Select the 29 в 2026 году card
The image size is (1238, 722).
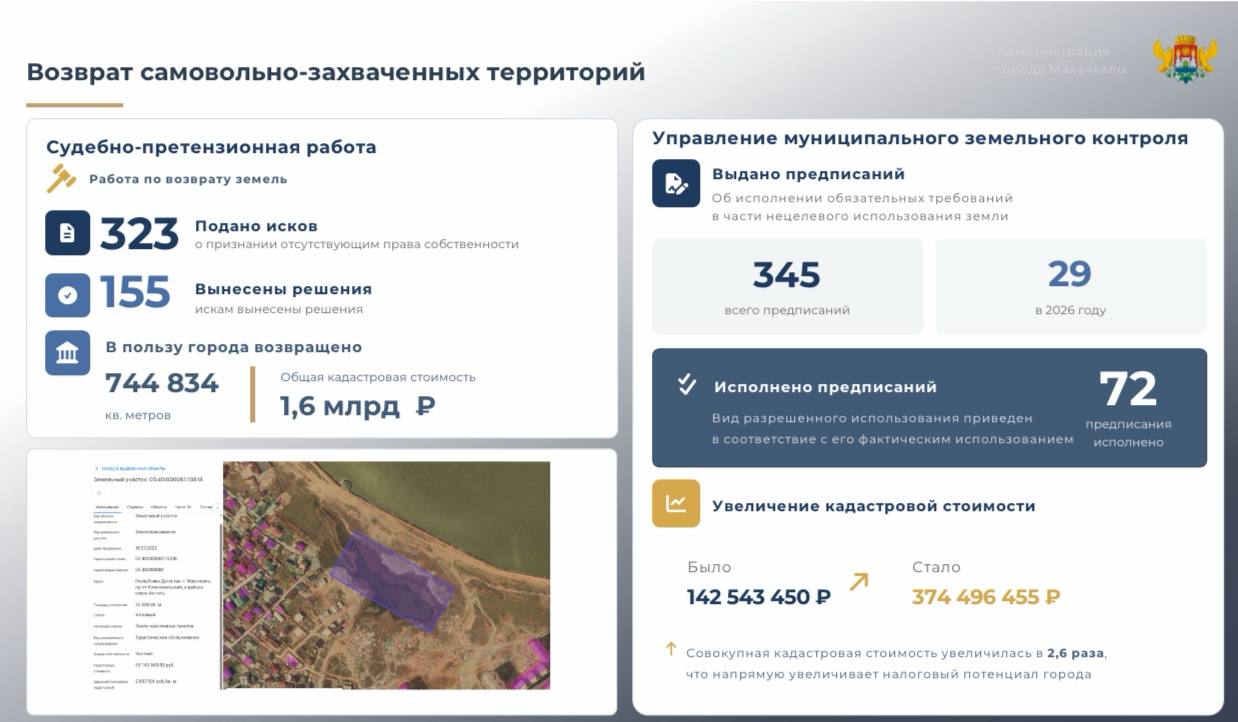coord(1070,286)
